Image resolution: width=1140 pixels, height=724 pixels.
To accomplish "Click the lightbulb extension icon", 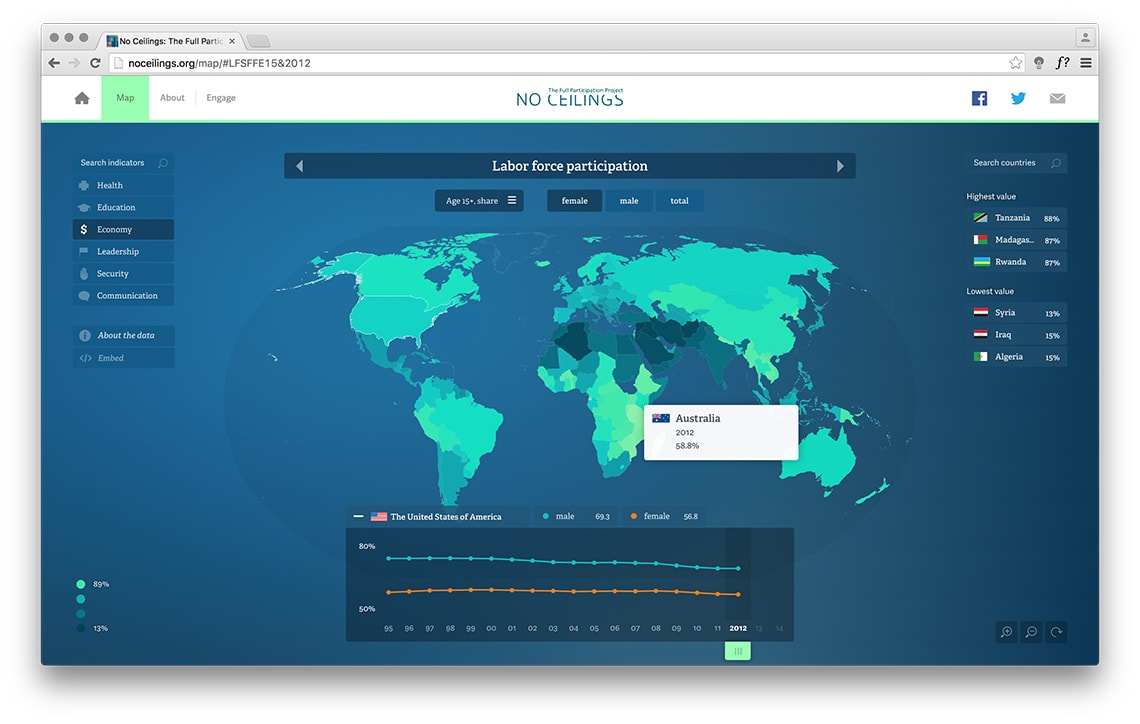I will click(1039, 63).
